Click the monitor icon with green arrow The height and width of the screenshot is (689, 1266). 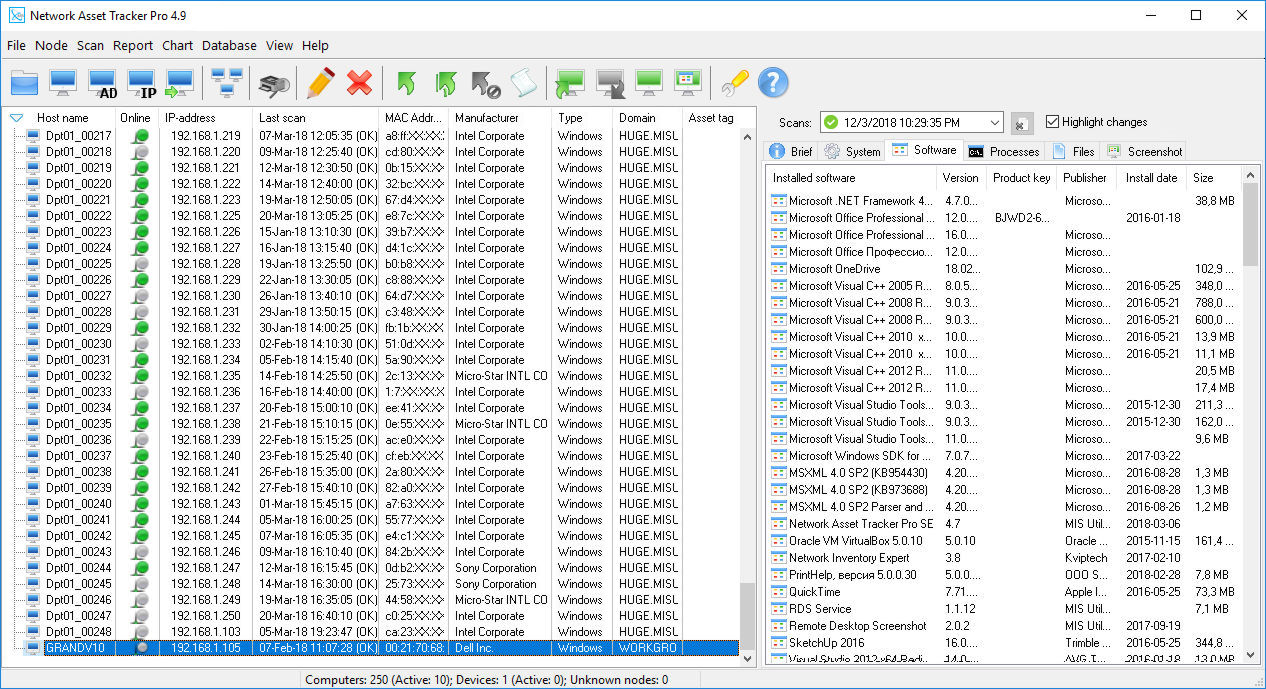pos(180,83)
